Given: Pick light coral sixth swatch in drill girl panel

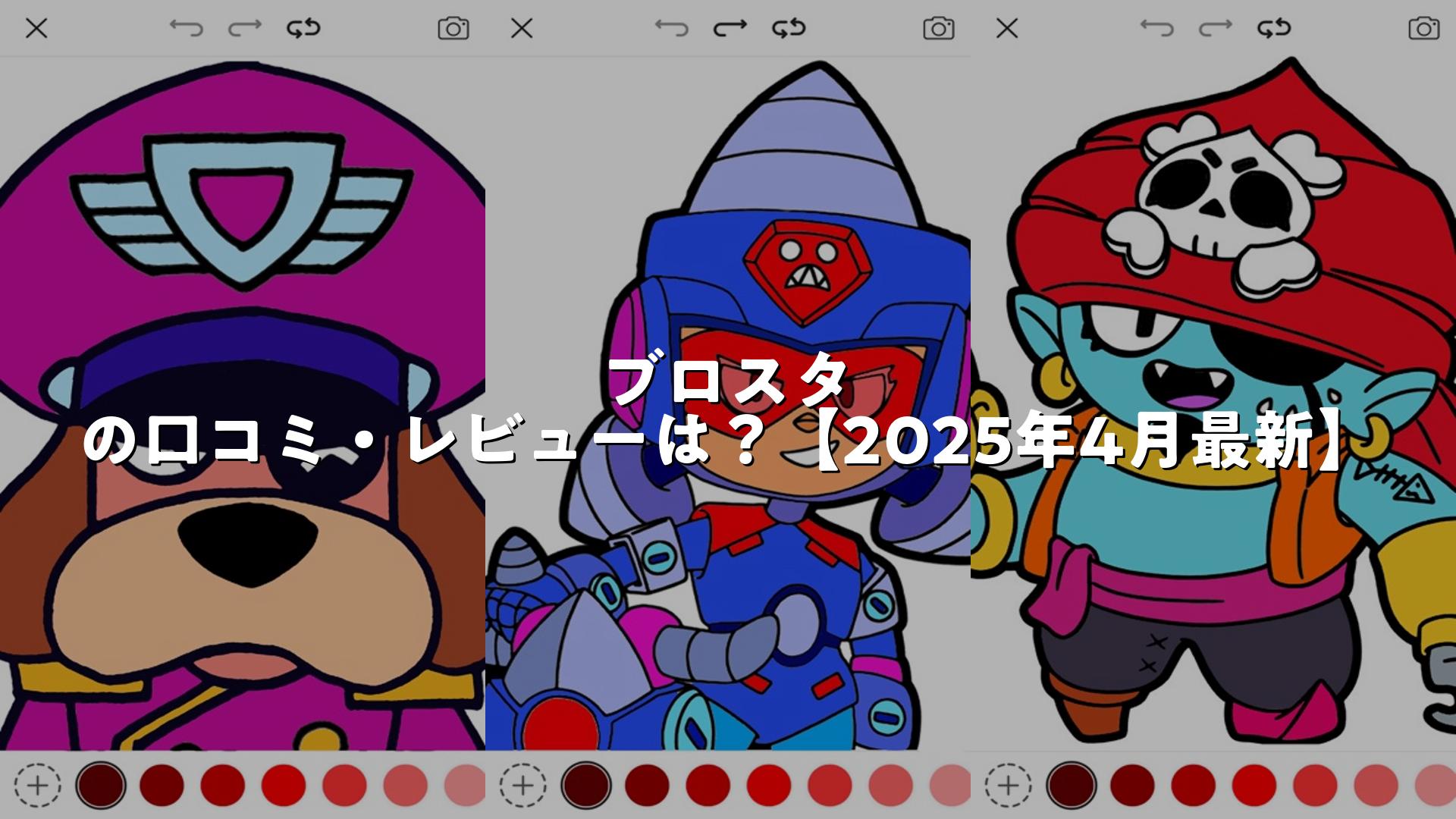Looking at the screenshot, I should click(890, 785).
